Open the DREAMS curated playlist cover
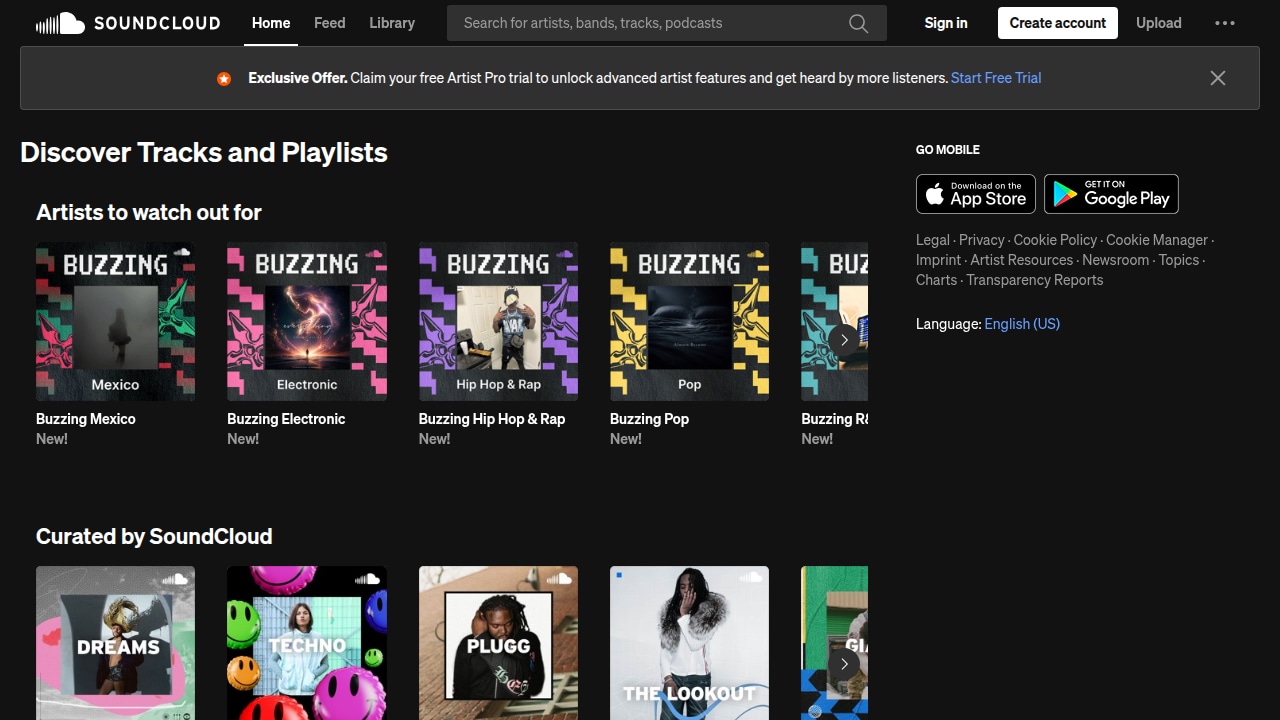 click(x=116, y=643)
